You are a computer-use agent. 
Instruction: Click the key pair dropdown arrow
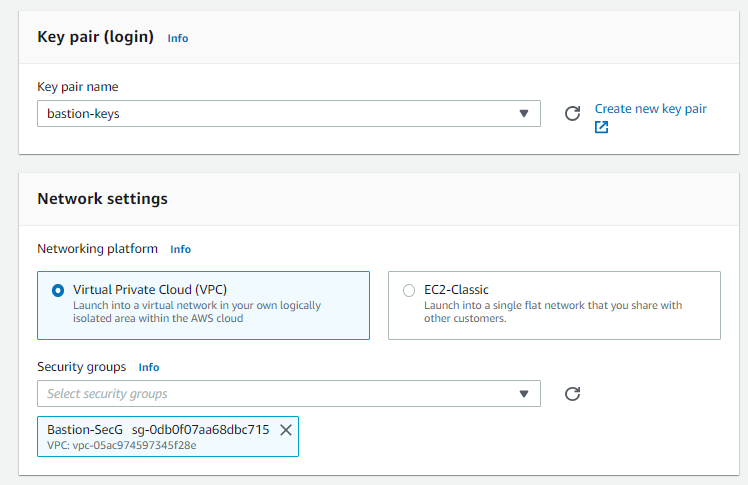tap(524, 114)
